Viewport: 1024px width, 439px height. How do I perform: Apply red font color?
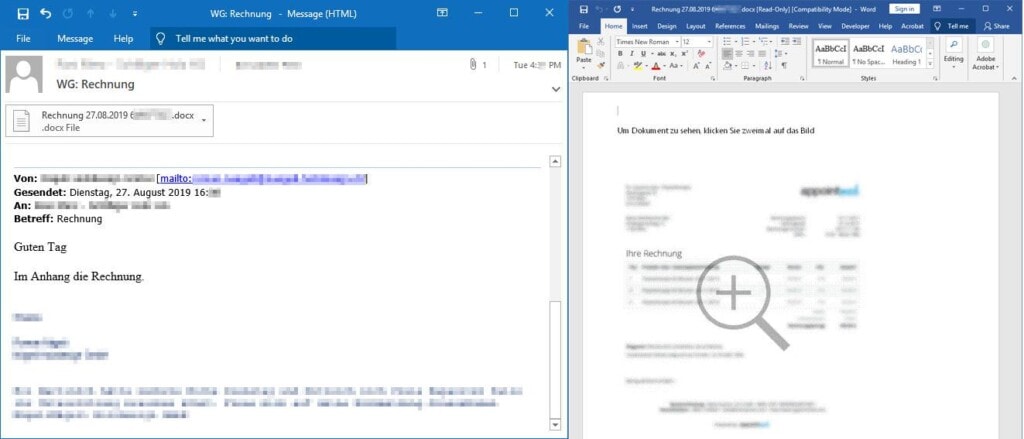[x=656, y=66]
